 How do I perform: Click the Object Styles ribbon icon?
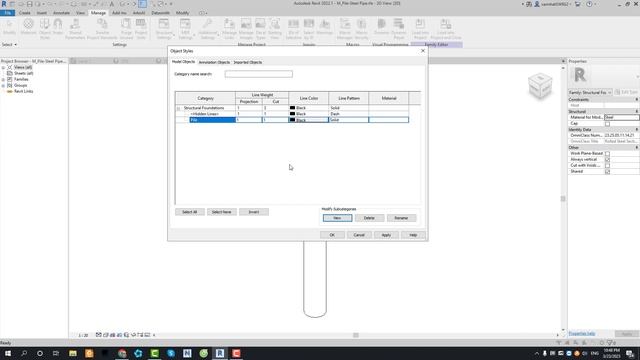(45, 28)
